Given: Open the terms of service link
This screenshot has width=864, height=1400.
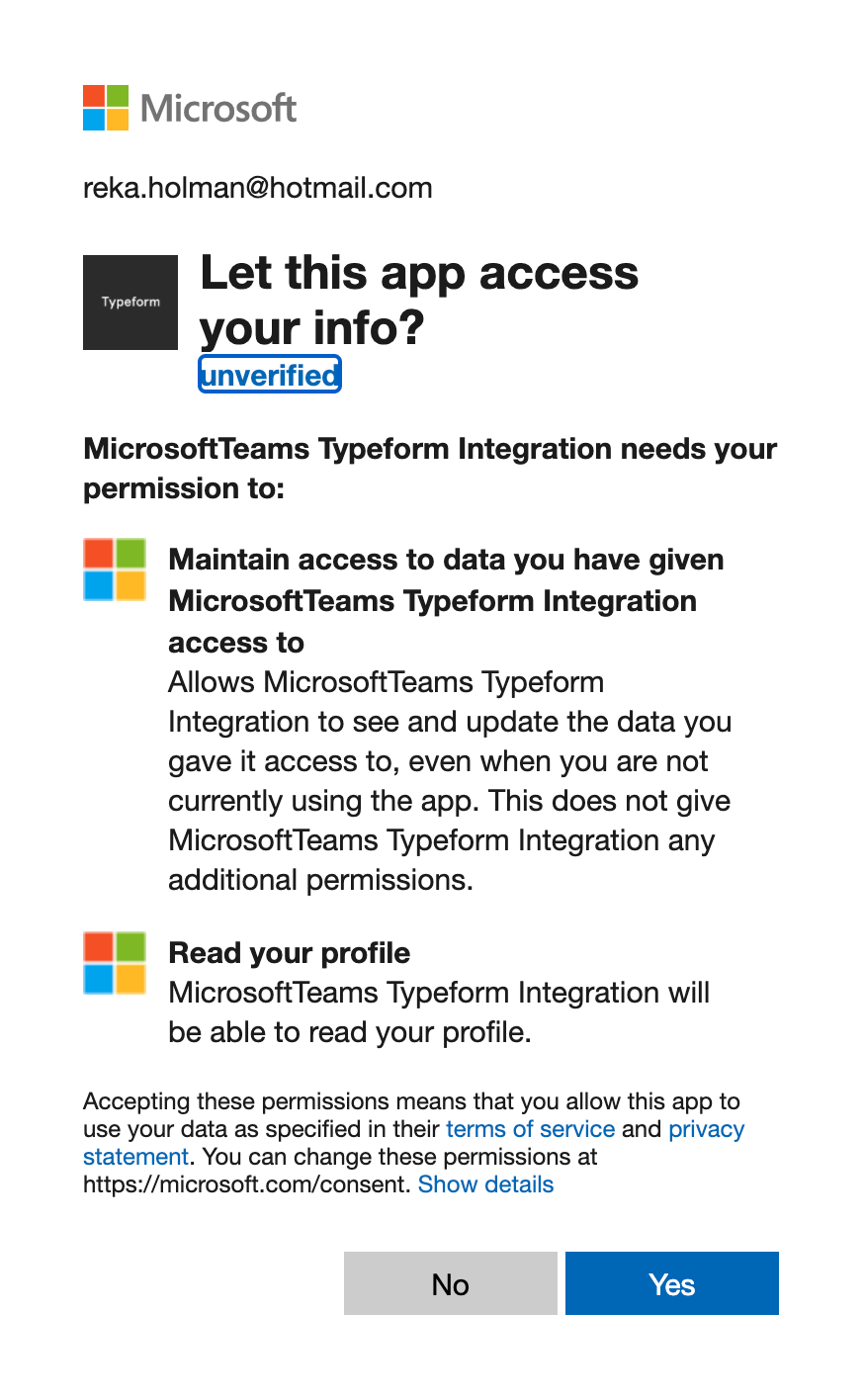Looking at the screenshot, I should (531, 1129).
